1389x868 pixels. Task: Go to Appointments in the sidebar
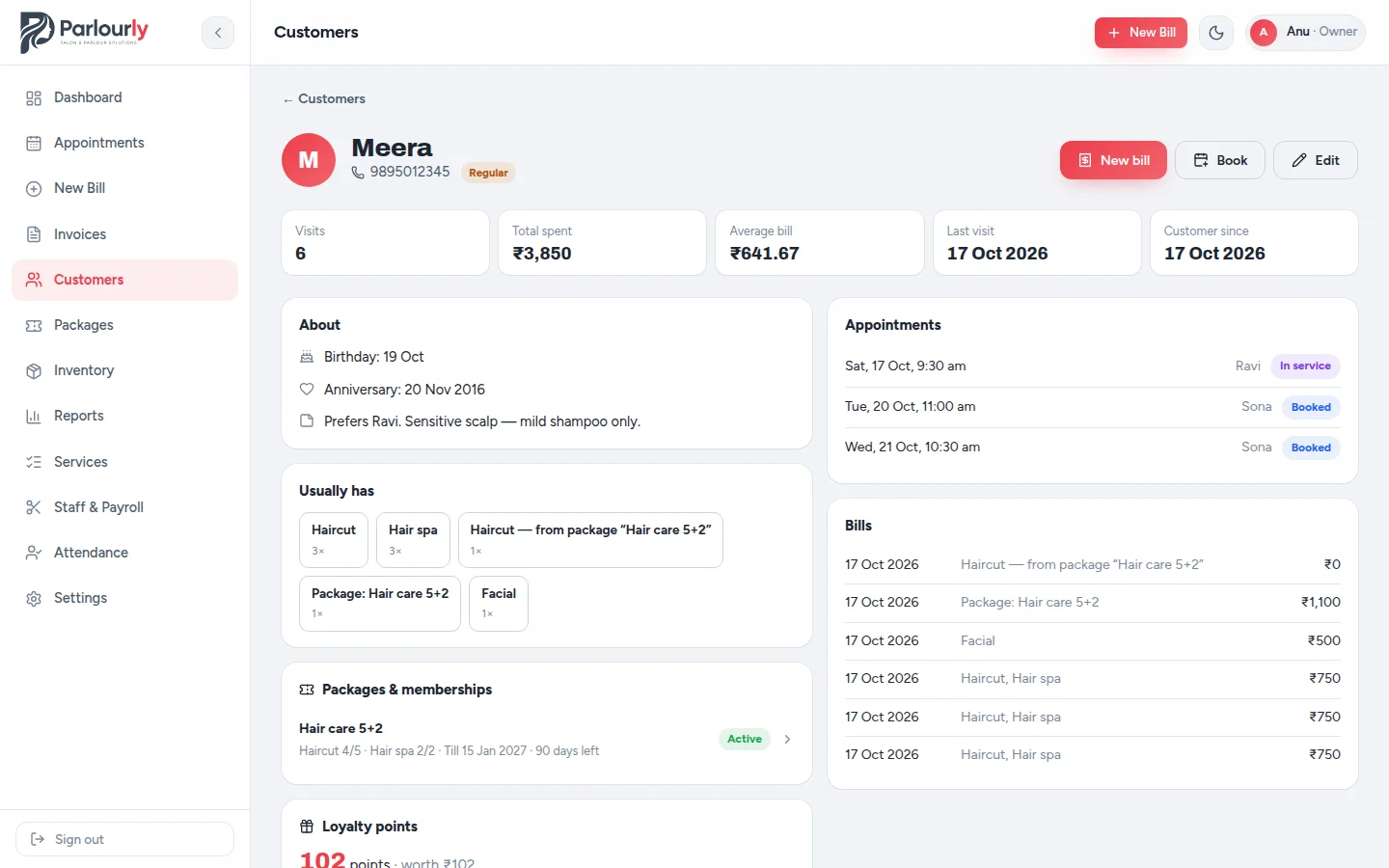[125, 143]
